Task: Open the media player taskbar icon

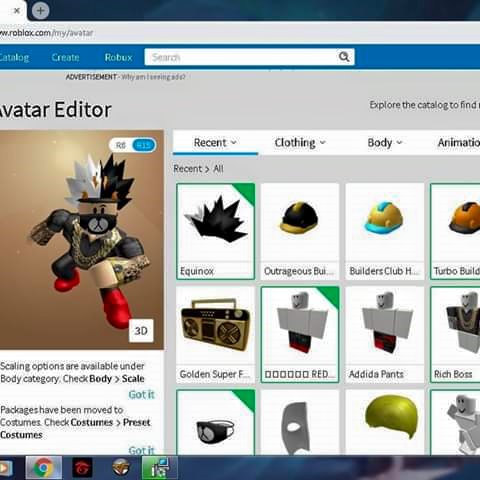Action: click(5, 468)
